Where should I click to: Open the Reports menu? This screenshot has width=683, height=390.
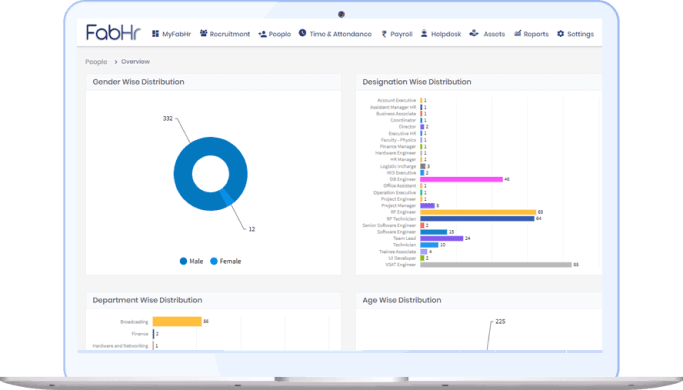531,34
